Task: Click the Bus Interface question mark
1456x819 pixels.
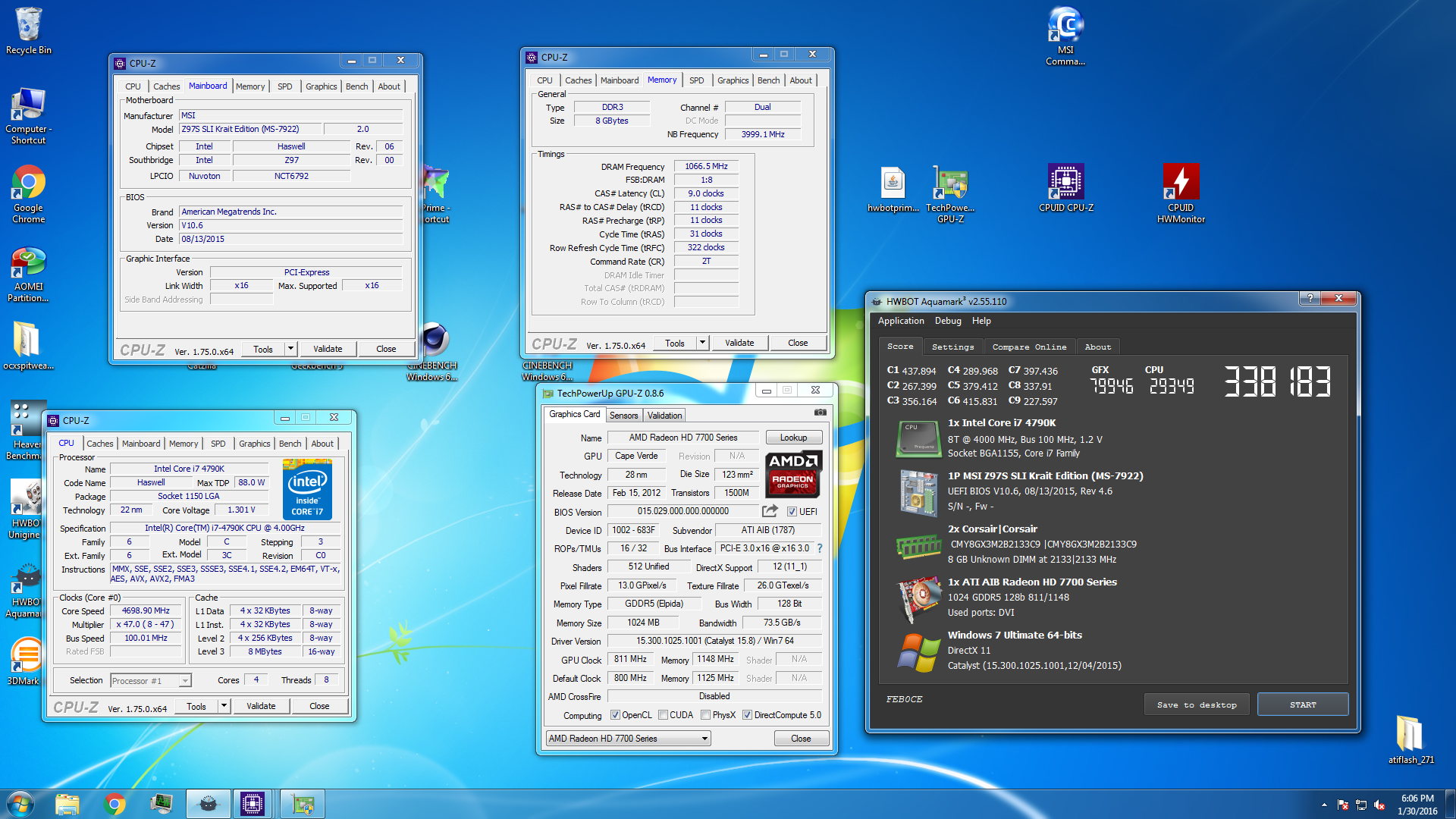Action: 820,548
